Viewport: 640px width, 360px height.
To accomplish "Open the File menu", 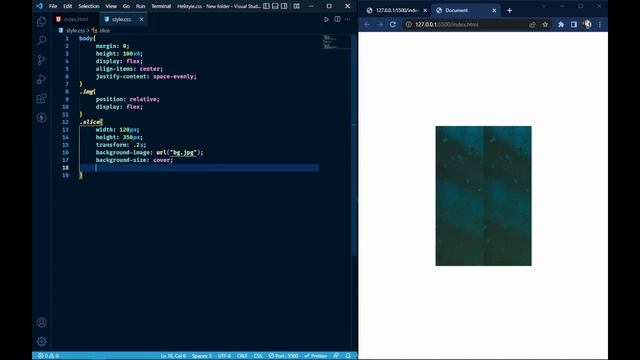I will coord(53,6).
